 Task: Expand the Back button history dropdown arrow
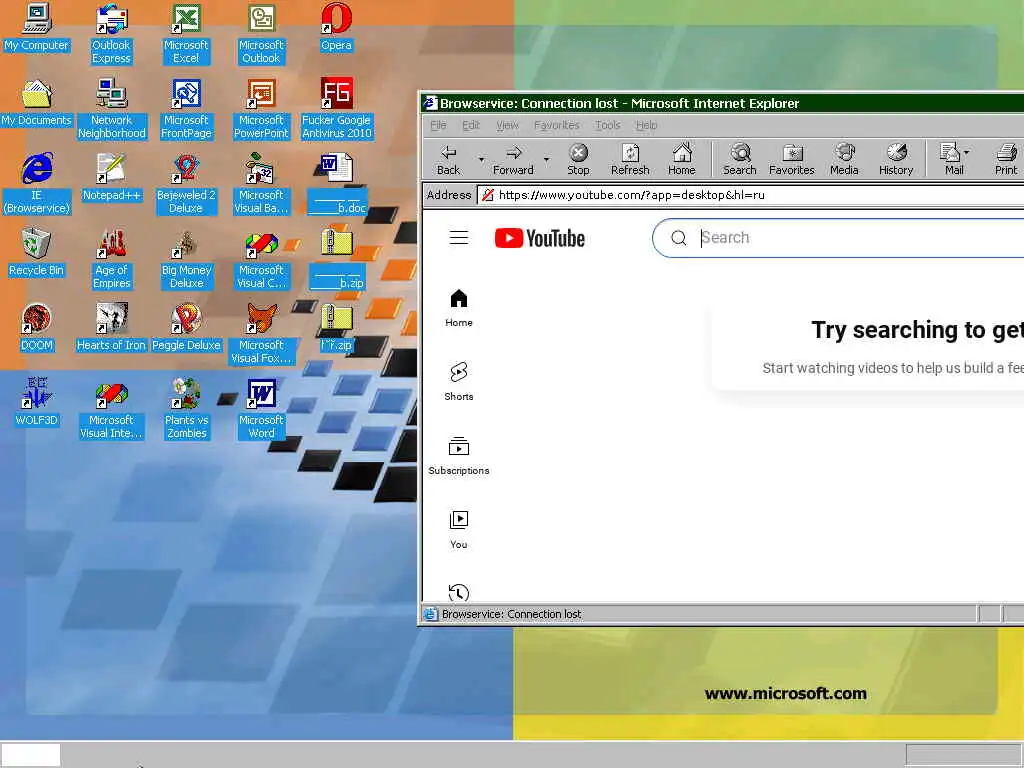point(481,159)
